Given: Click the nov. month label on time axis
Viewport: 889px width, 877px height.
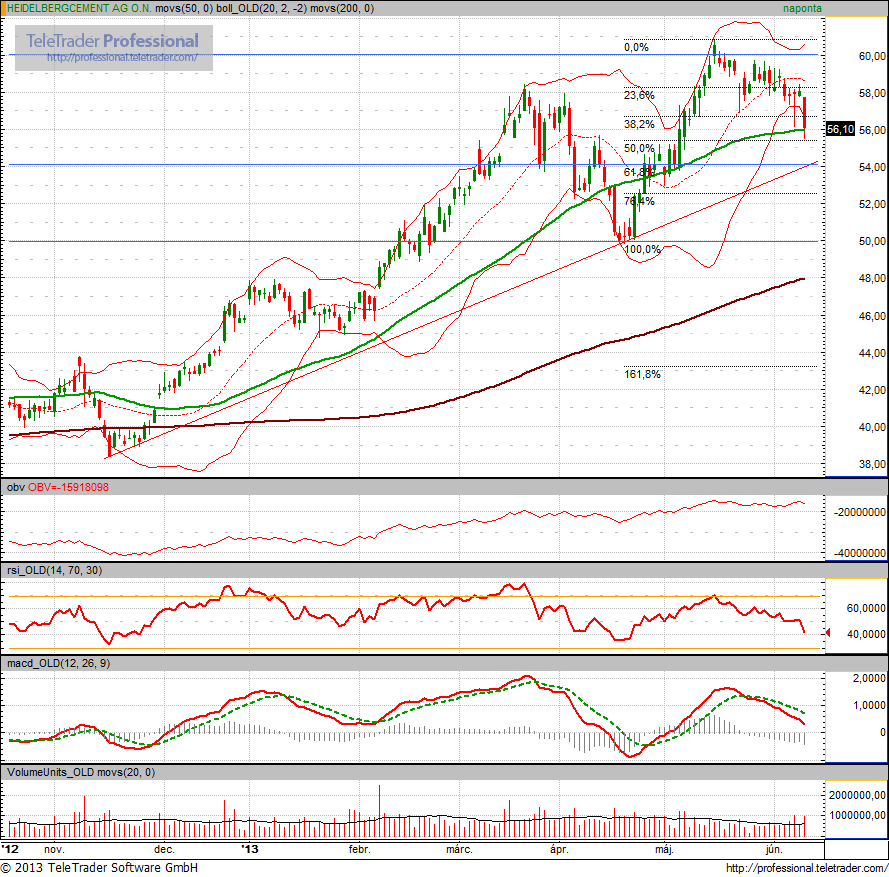Looking at the screenshot, I should [x=54, y=849].
